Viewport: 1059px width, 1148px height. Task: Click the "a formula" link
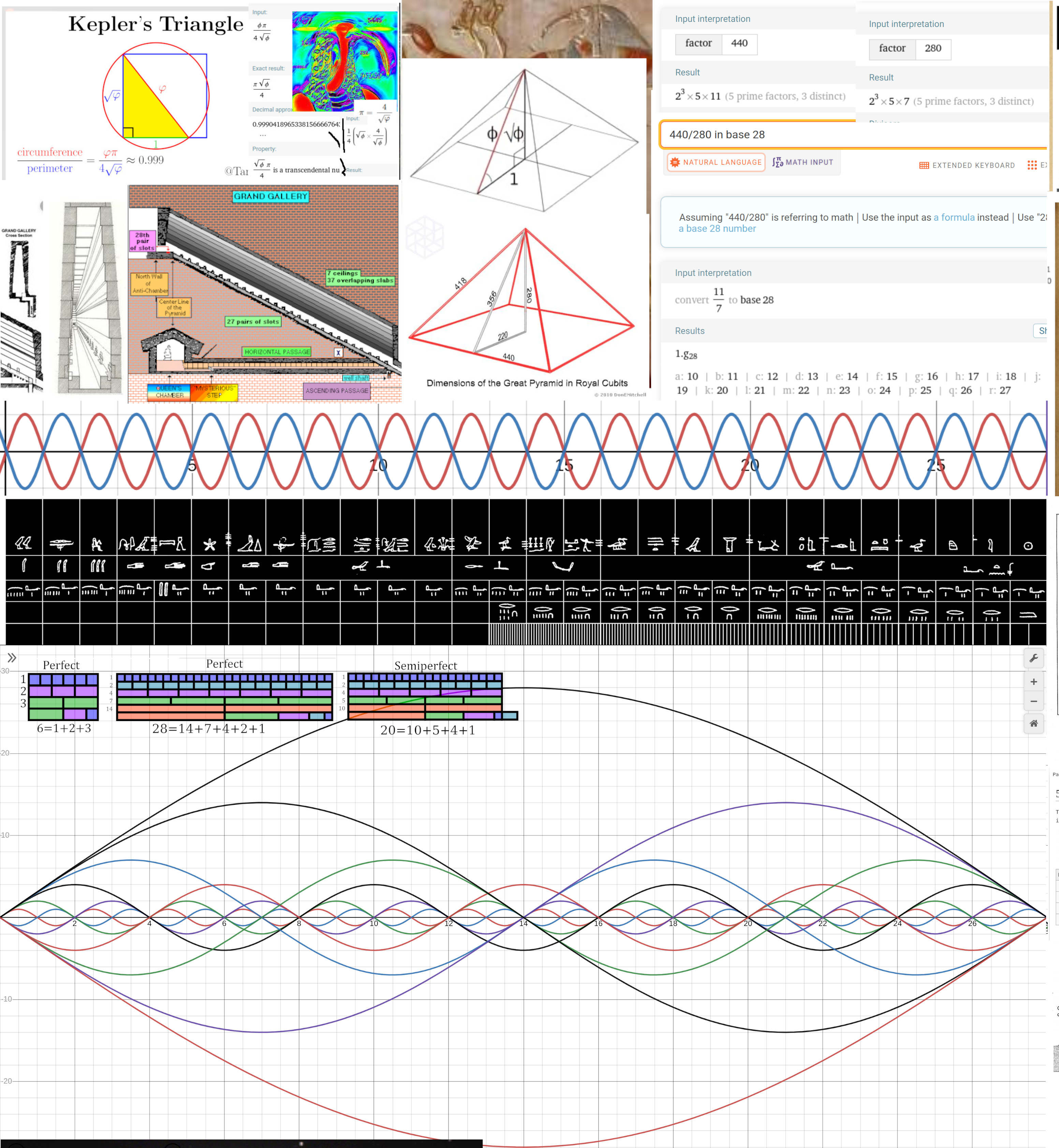tap(954, 217)
